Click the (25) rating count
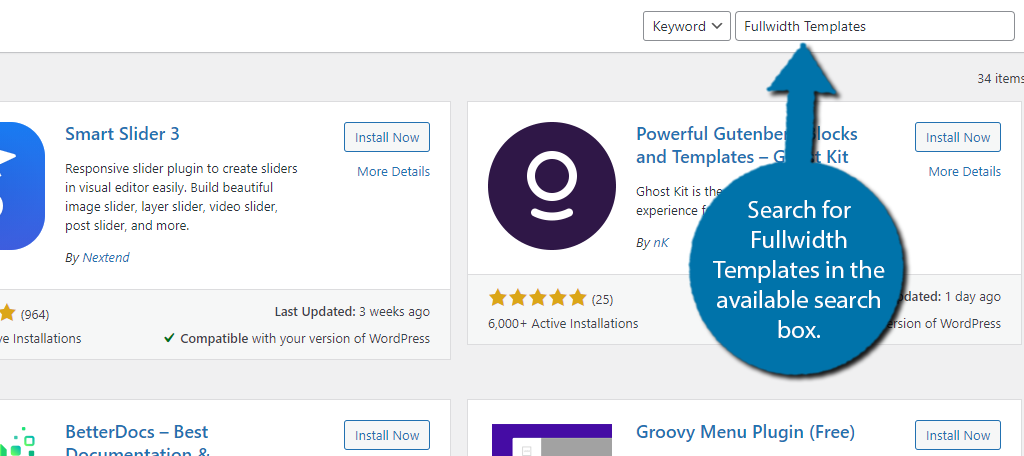This screenshot has height=456, width=1024. 602,299
